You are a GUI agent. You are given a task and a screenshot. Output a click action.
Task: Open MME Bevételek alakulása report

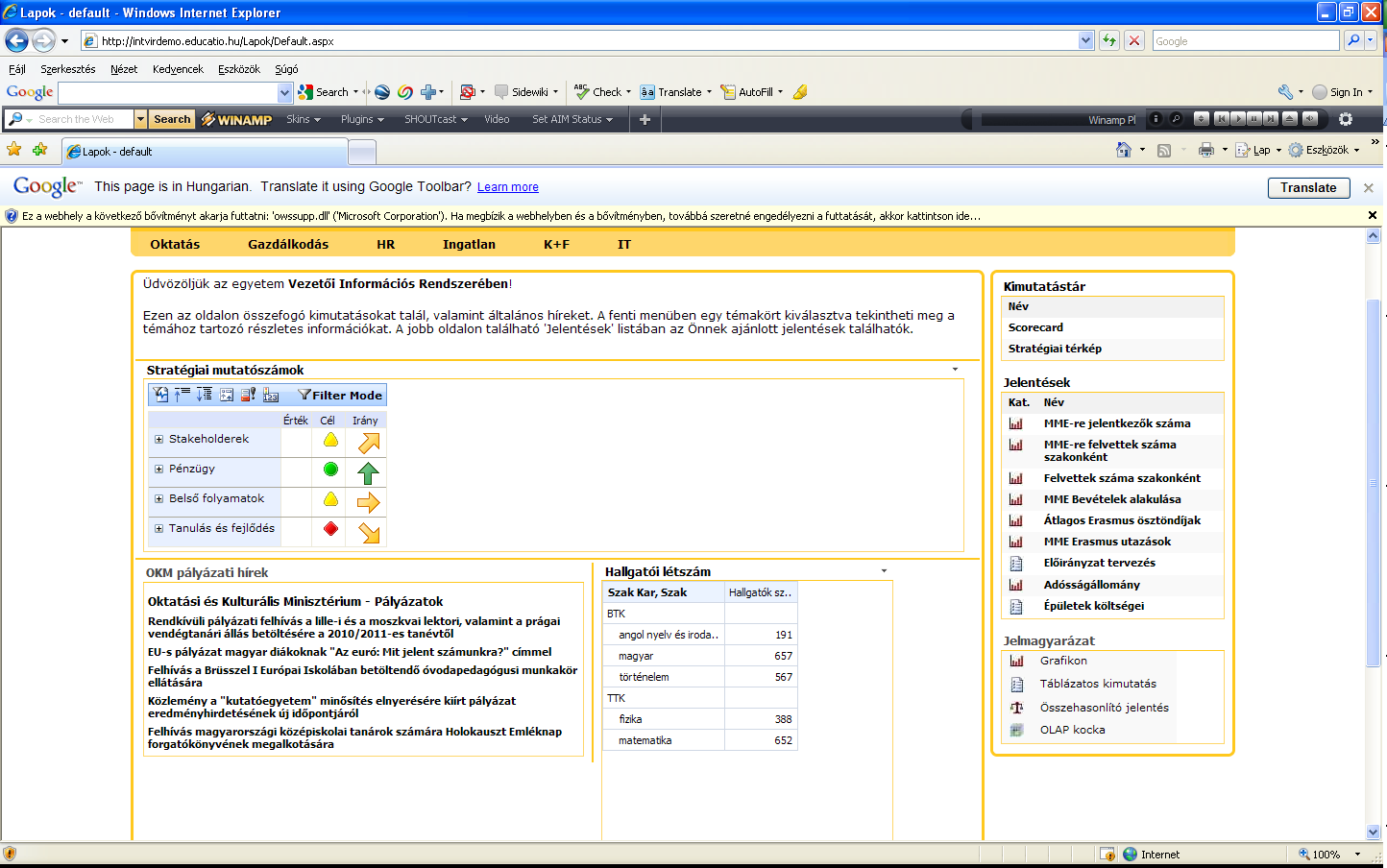[1112, 499]
